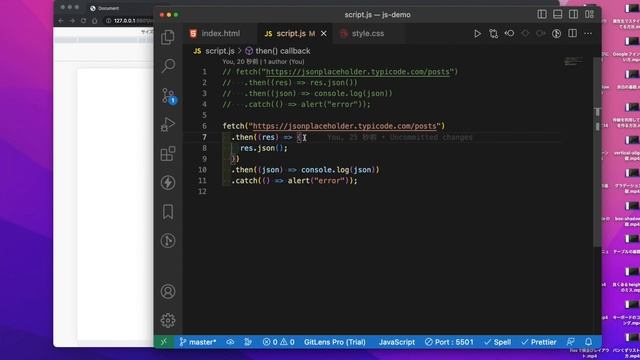Click the GitLens author codelens above line 1
Image resolution: width=640 pixels, height=360 pixels.
click(263, 62)
